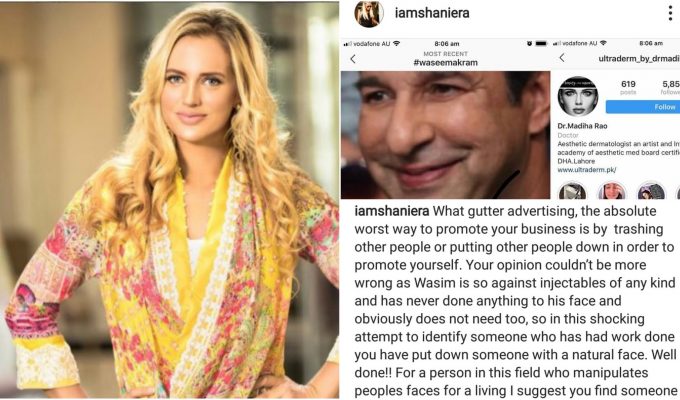Click the blue Follow button
680x400 pixels.
pyautogui.click(x=643, y=107)
